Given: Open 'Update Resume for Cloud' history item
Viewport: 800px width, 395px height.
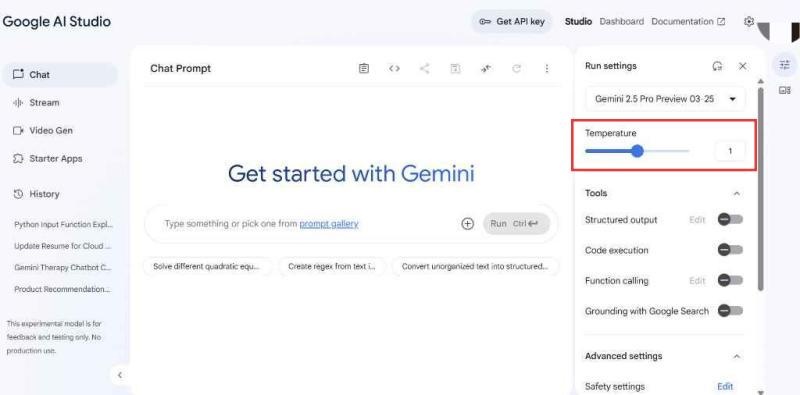Looking at the screenshot, I should [x=63, y=246].
